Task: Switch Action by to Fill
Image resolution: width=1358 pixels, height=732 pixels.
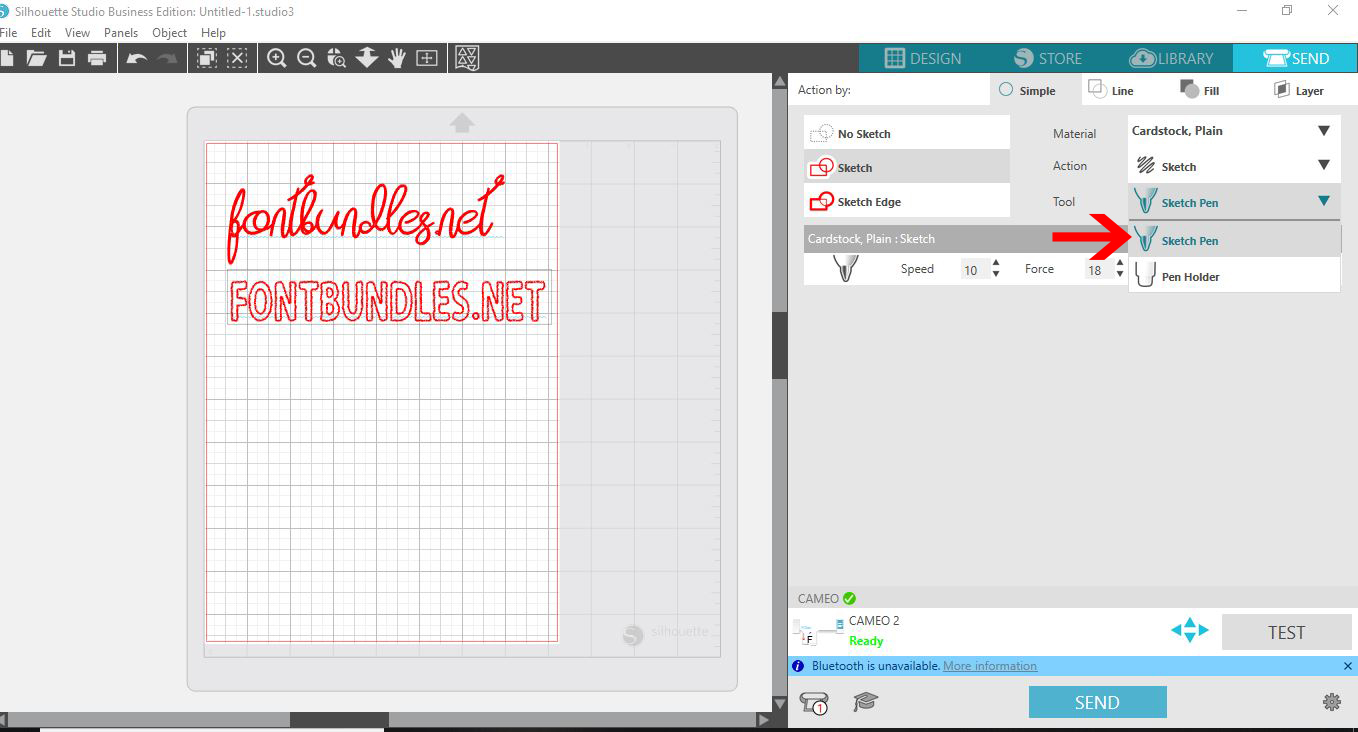Action: [x=1200, y=90]
